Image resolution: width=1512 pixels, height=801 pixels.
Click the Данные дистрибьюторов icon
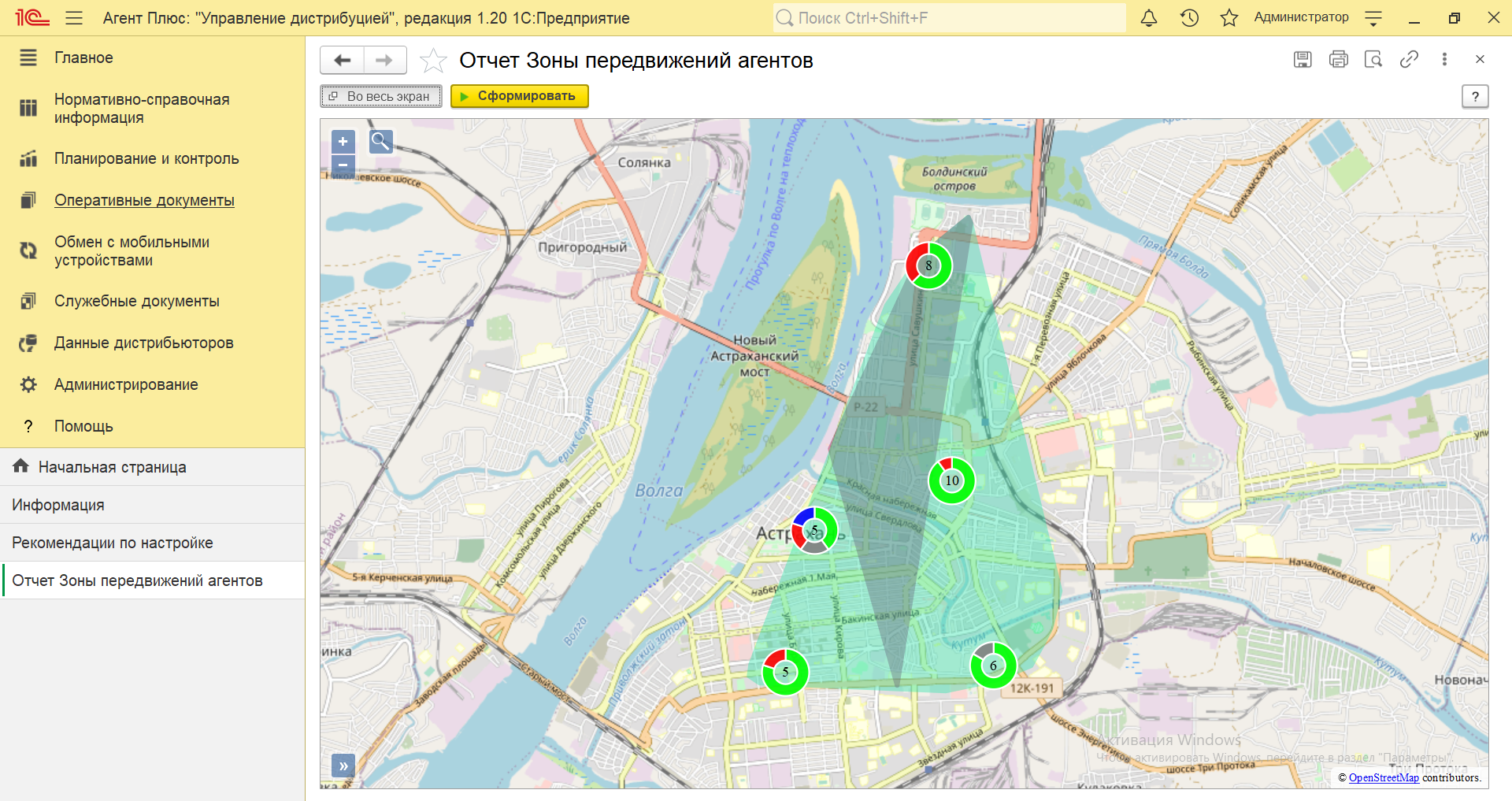pyautogui.click(x=28, y=343)
